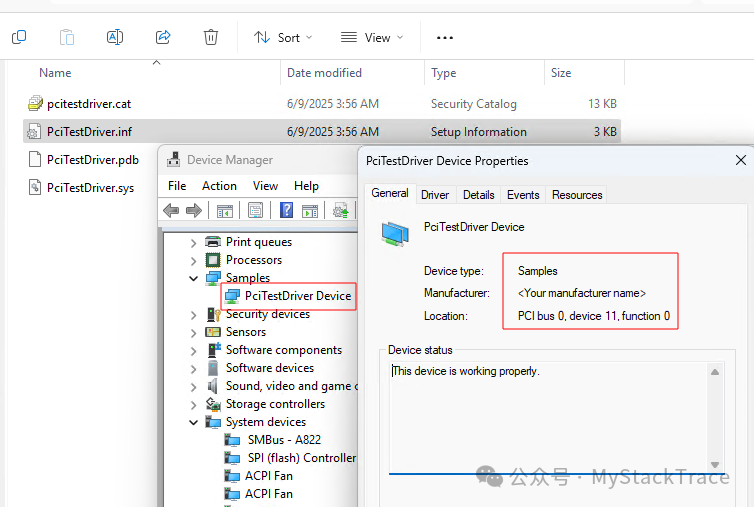Select the PciTestDriver.sys file

tap(90, 188)
